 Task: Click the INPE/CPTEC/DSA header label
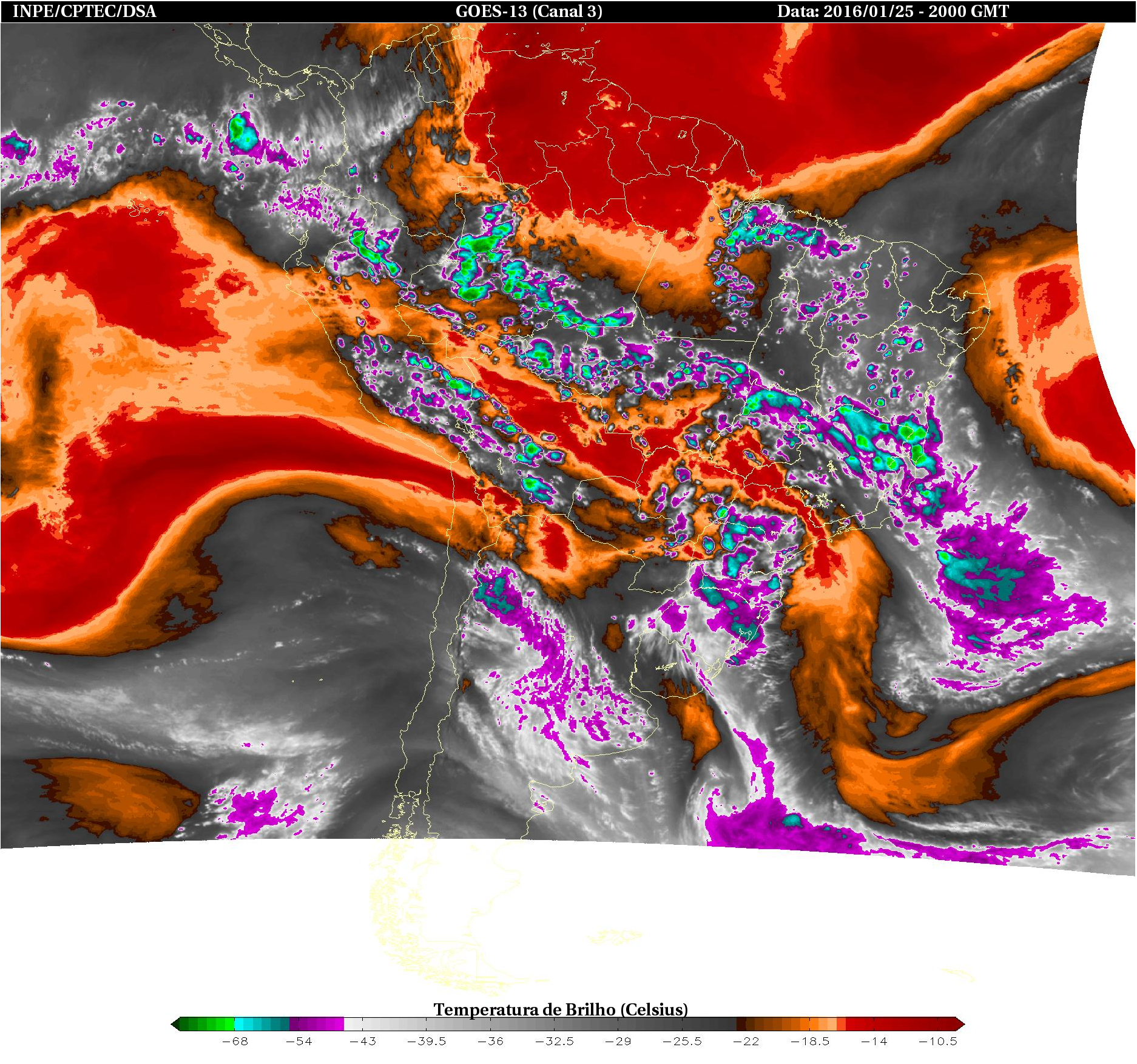84,12
